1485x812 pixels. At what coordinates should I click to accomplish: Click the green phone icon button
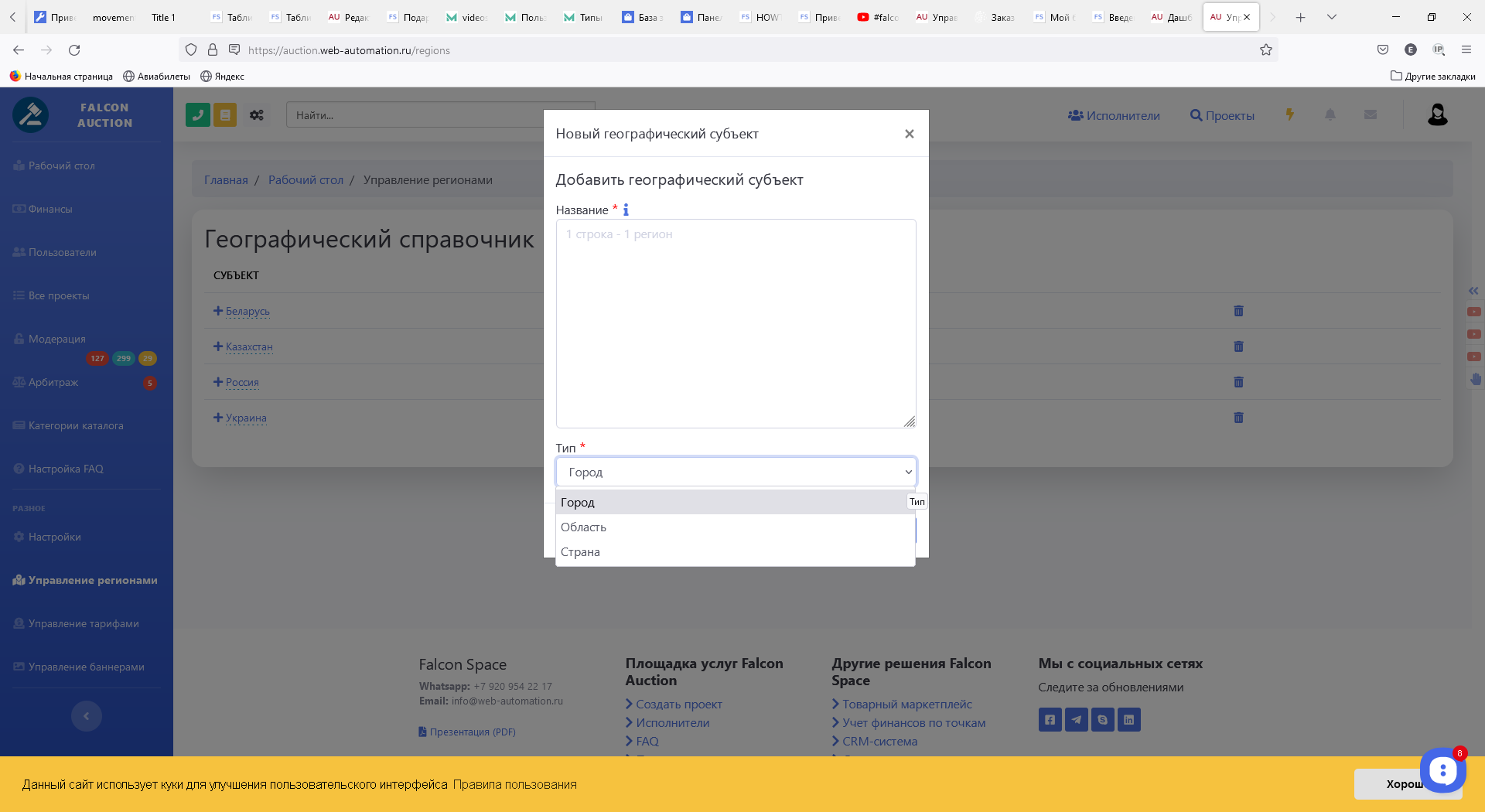coord(198,115)
